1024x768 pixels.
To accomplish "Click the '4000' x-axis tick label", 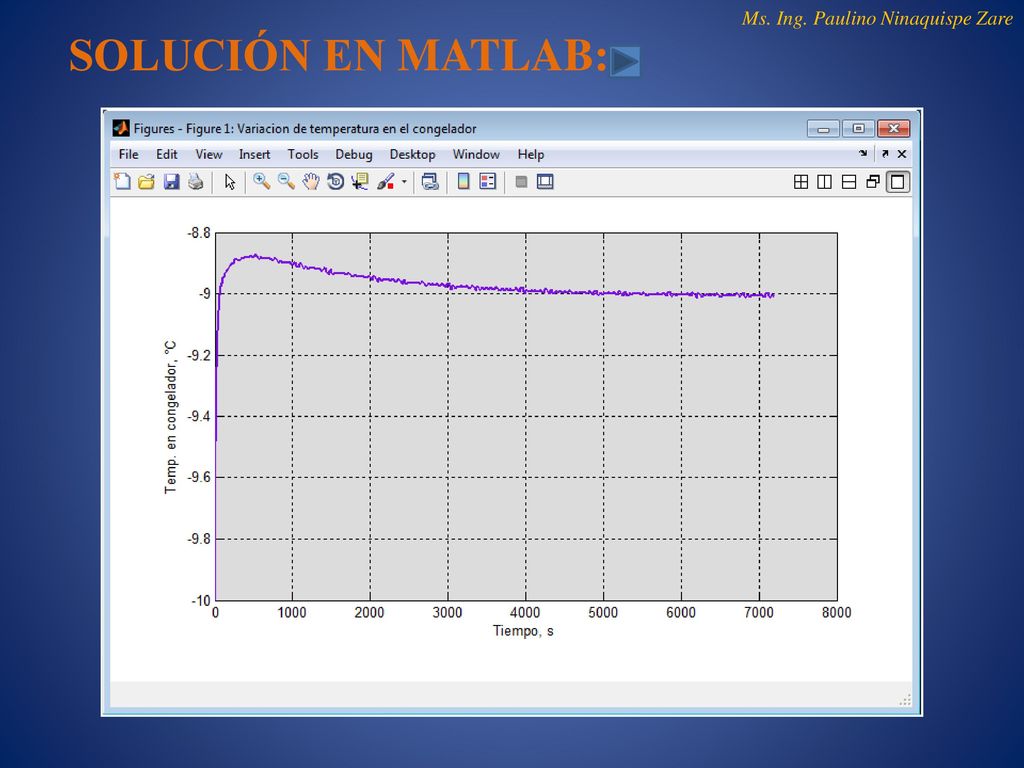I will (525, 613).
